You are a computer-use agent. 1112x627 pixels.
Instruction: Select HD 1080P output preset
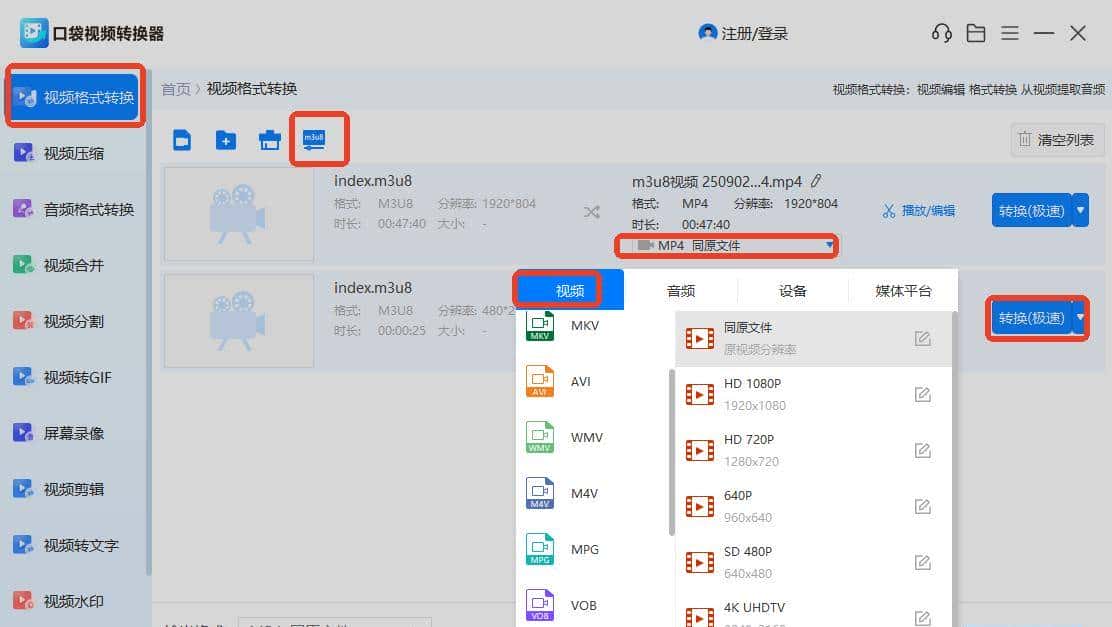click(753, 393)
